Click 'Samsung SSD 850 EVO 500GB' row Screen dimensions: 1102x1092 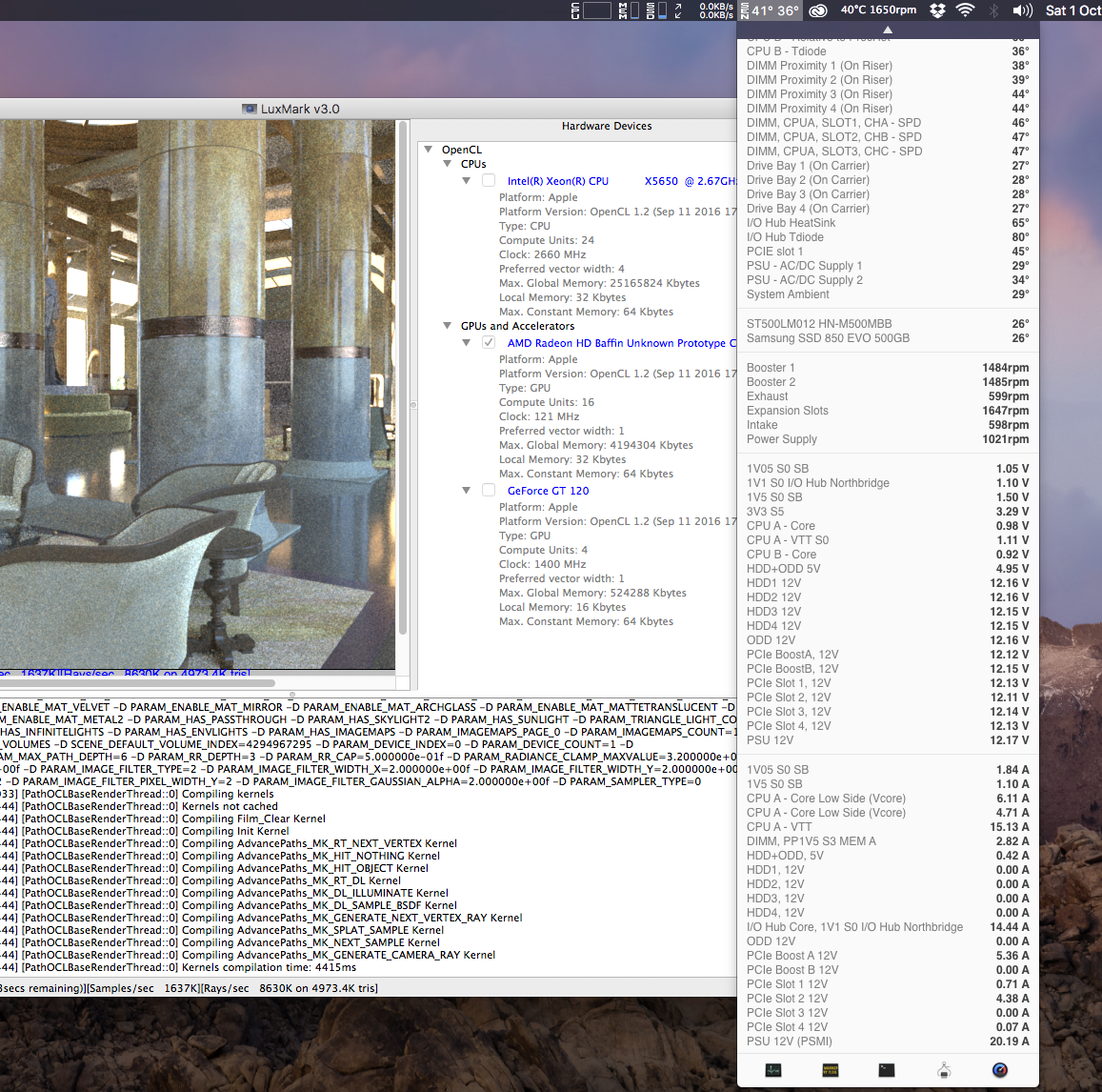(x=888, y=338)
